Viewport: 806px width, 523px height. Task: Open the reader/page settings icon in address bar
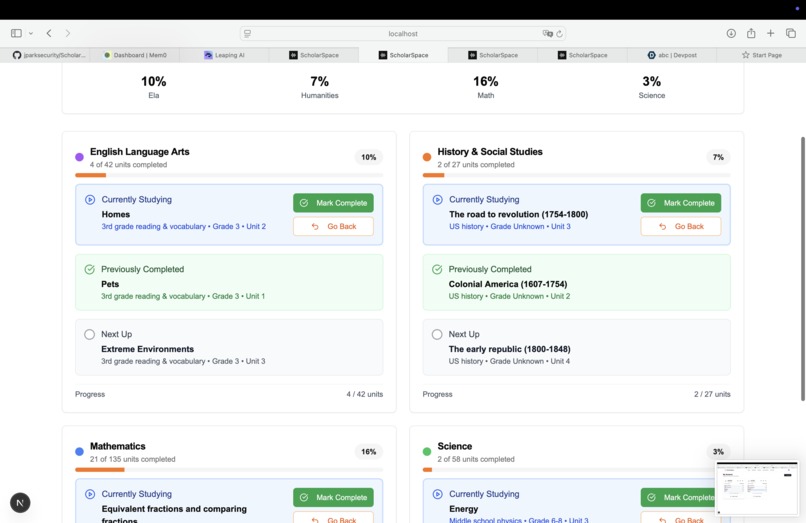pos(247,33)
